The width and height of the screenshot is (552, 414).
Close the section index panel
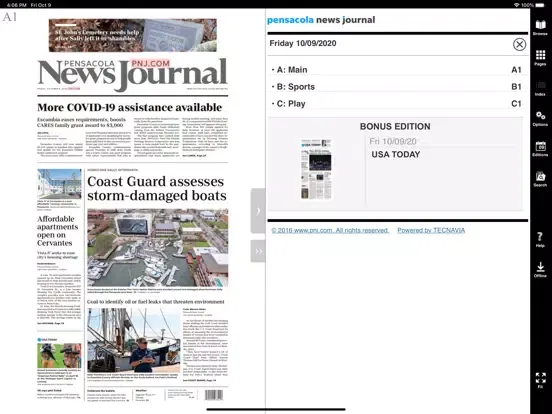(519, 44)
